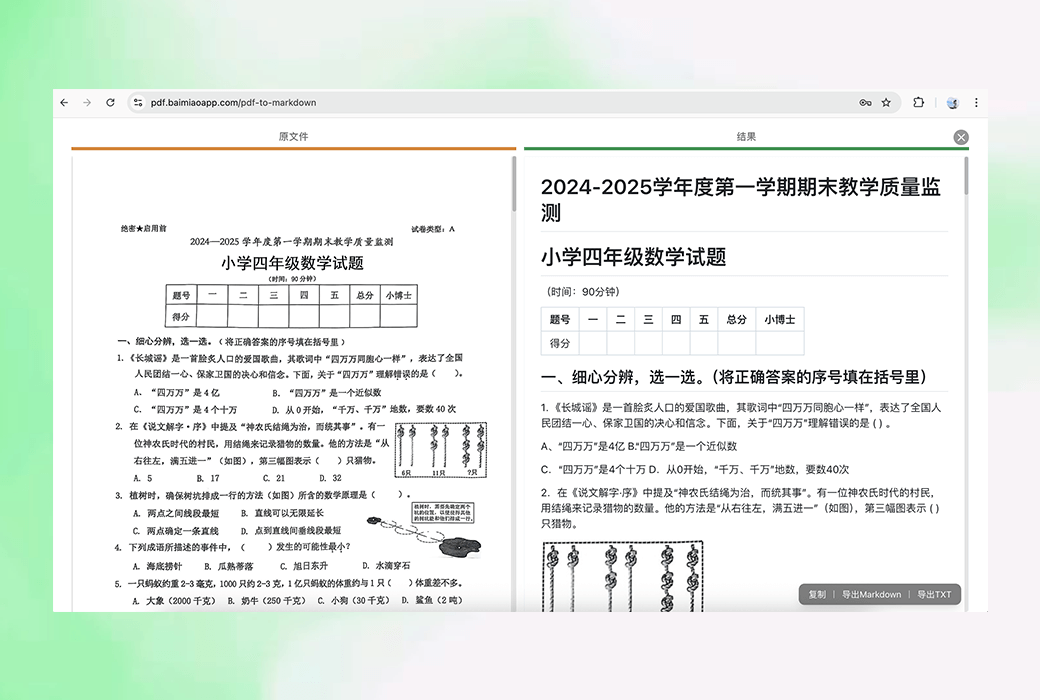1040x700 pixels.
Task: Click option B. 奶牛（250千克） in PDF
Action: tap(267, 600)
